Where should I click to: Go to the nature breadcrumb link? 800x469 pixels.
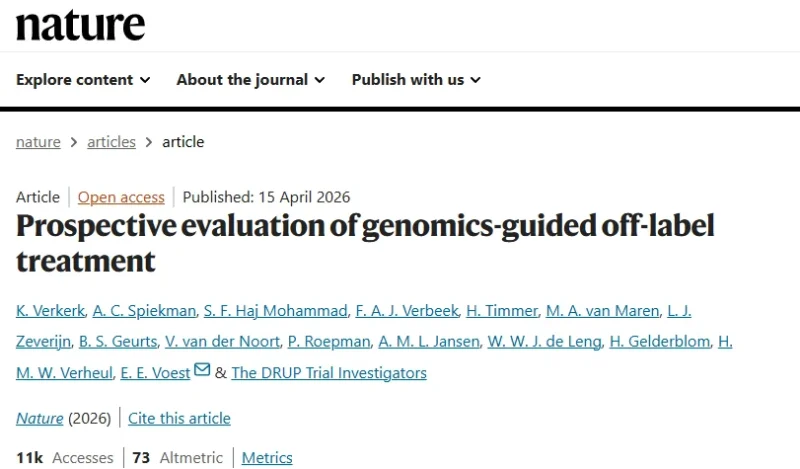(38, 142)
